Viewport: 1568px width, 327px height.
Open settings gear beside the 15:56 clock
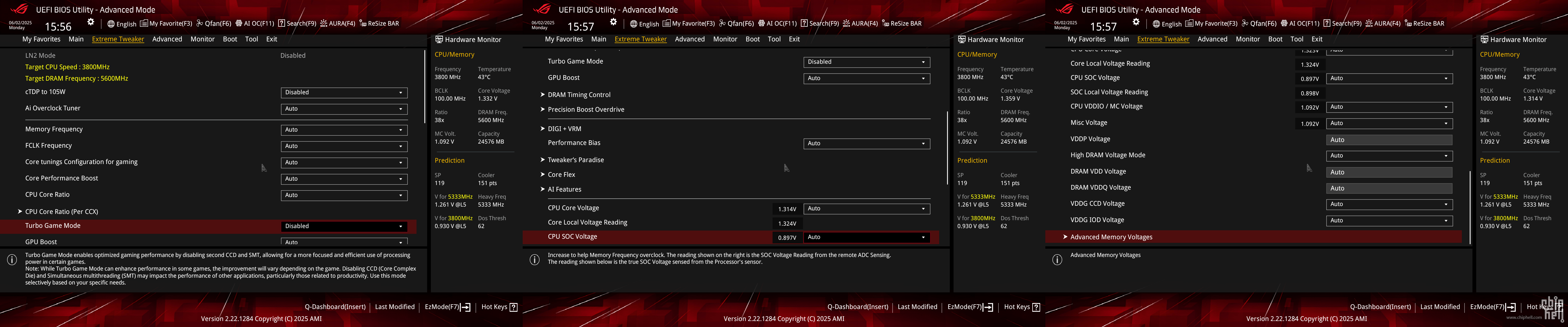click(x=91, y=22)
